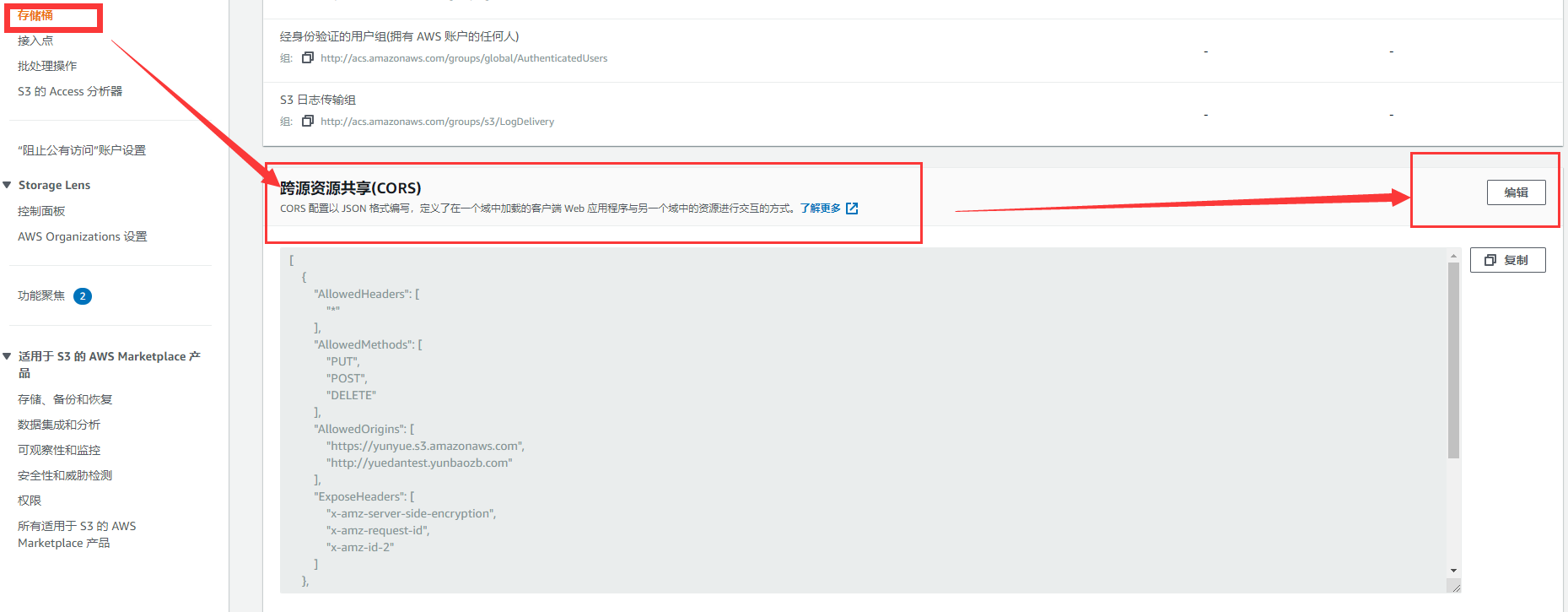Select the S3 日志传输组 row title
The width and height of the screenshot is (1568, 612).
click(318, 100)
